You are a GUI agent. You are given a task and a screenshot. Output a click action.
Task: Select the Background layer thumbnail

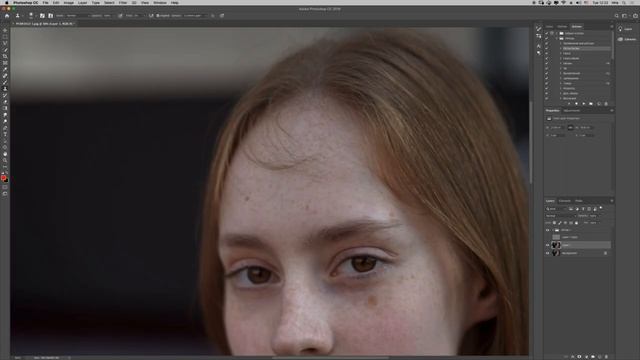click(556, 253)
